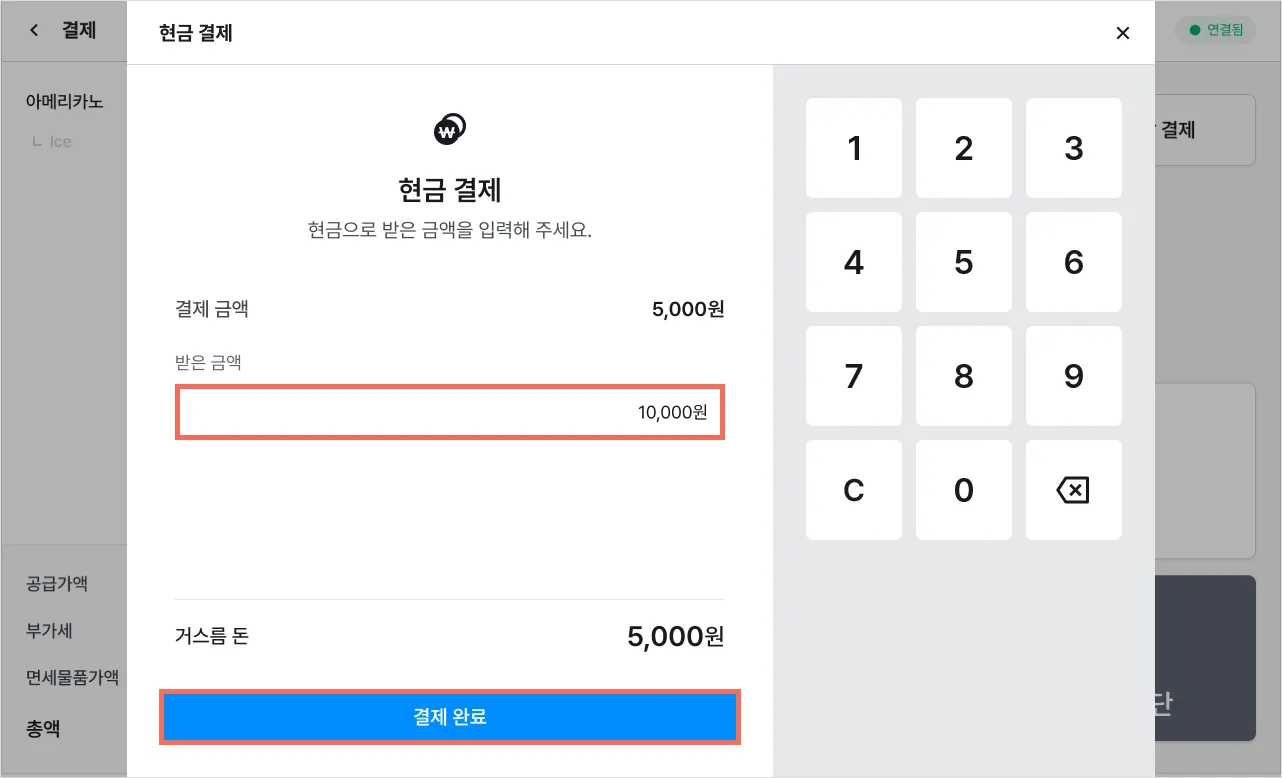This screenshot has height=778, width=1282.
Task: Hit the 8 key
Action: coord(963,376)
